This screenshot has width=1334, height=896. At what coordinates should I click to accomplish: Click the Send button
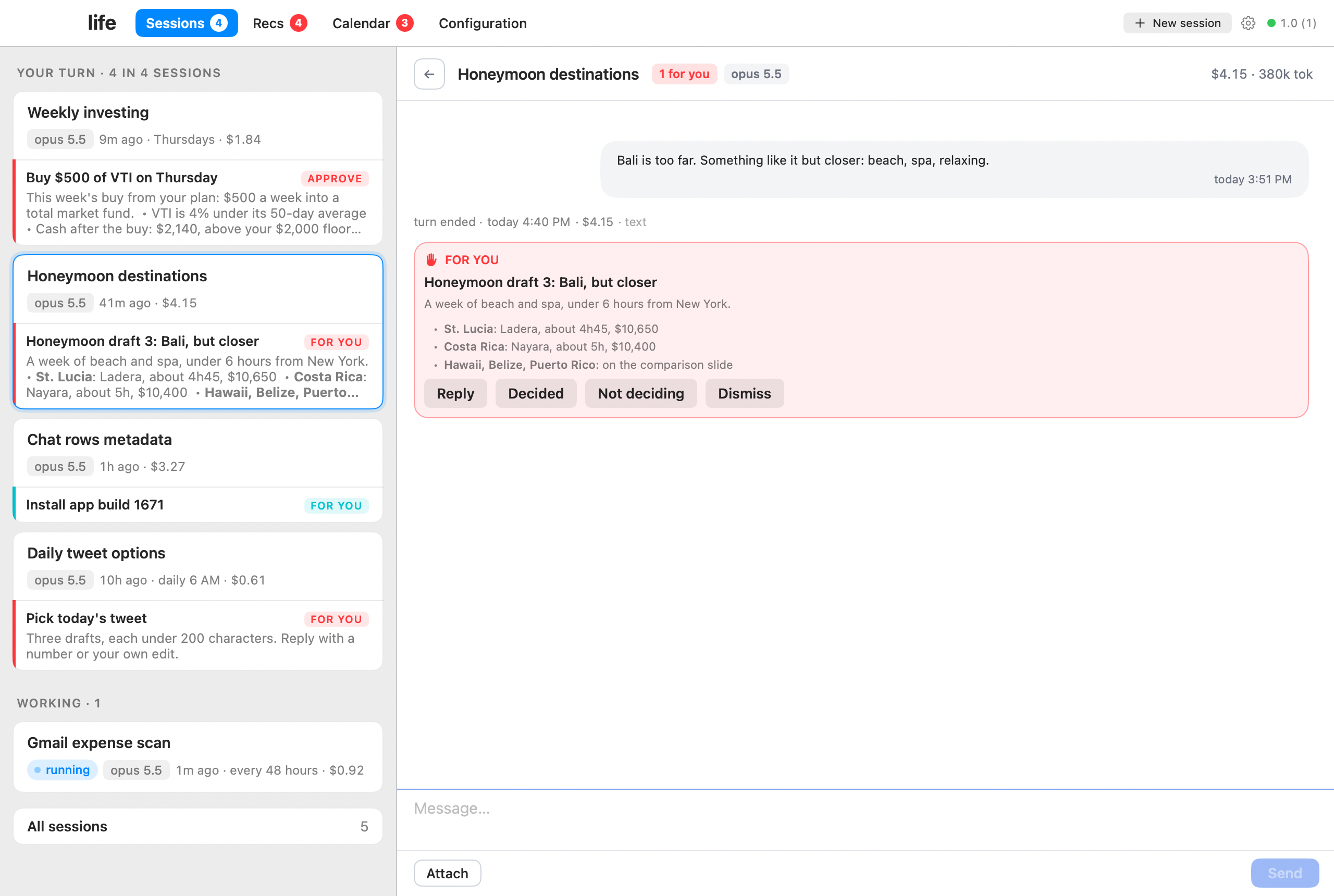pos(1286,874)
